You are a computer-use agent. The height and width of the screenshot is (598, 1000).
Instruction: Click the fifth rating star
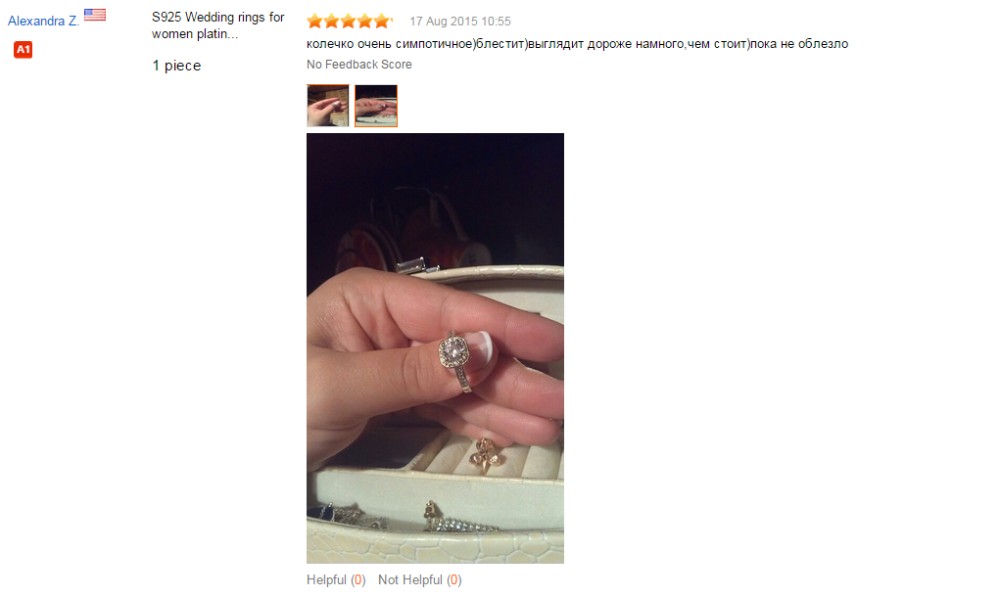381,22
